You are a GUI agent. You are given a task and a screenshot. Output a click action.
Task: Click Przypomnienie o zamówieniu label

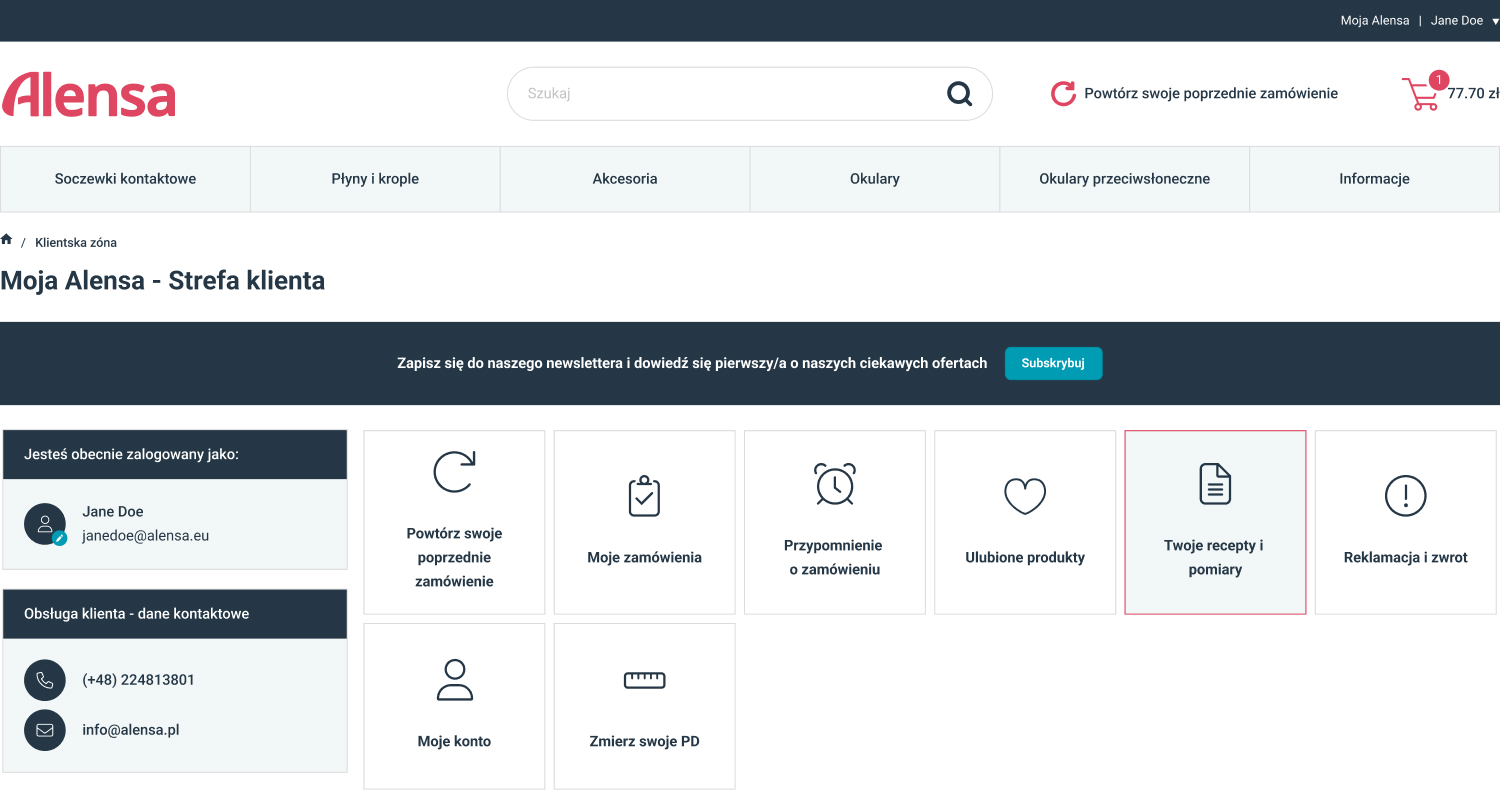(x=834, y=558)
